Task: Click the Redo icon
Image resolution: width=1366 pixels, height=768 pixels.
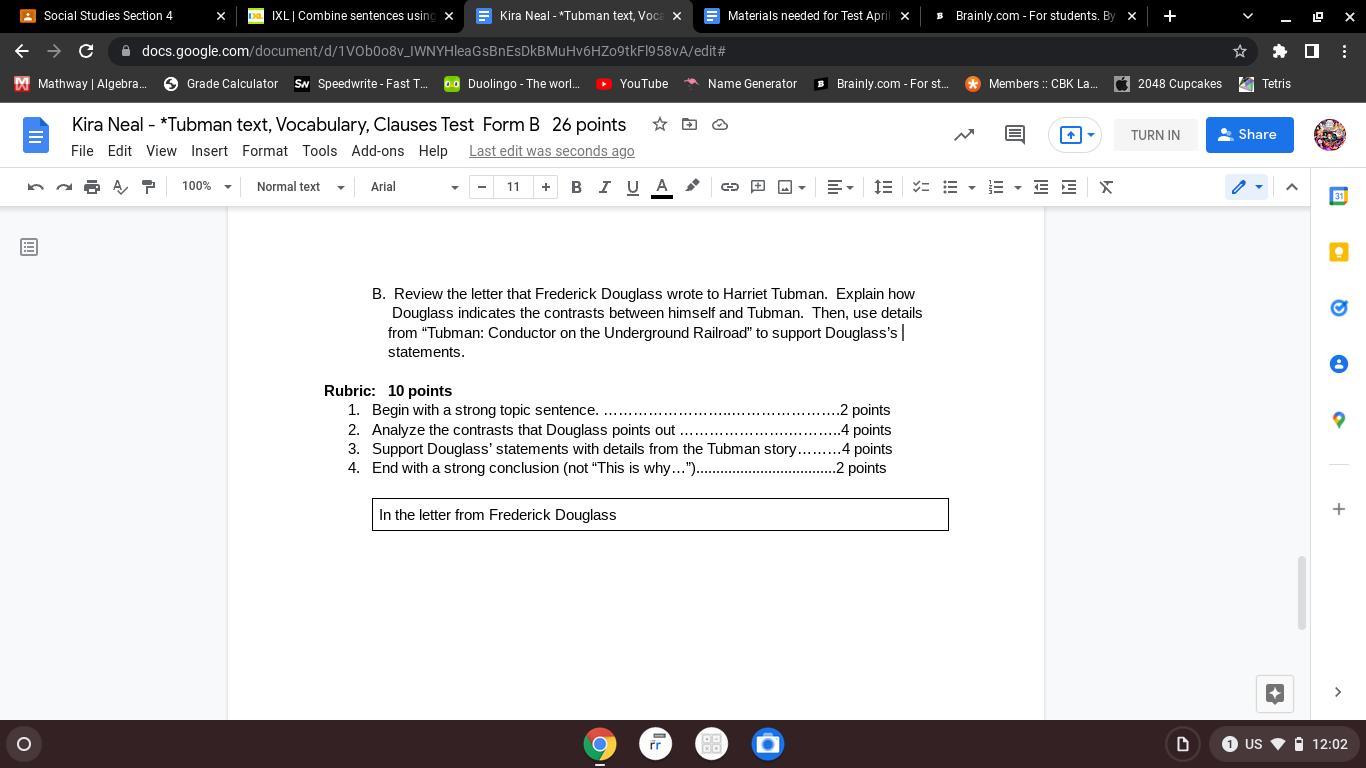Action: (64, 187)
